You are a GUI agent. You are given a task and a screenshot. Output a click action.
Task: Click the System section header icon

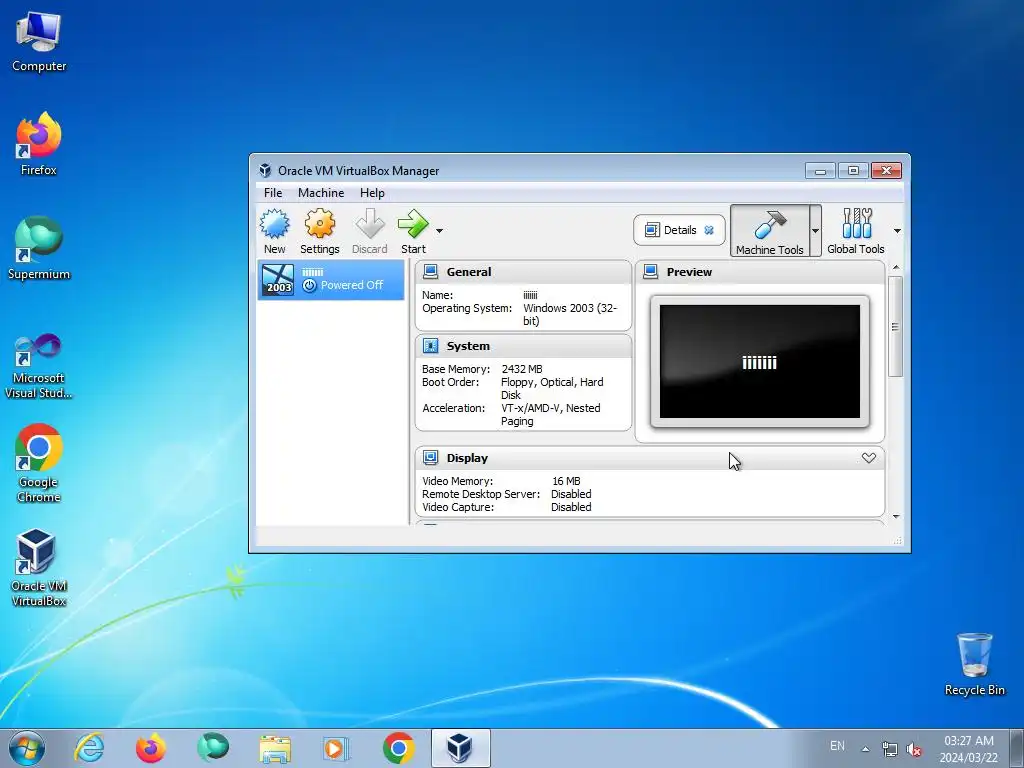pos(430,345)
